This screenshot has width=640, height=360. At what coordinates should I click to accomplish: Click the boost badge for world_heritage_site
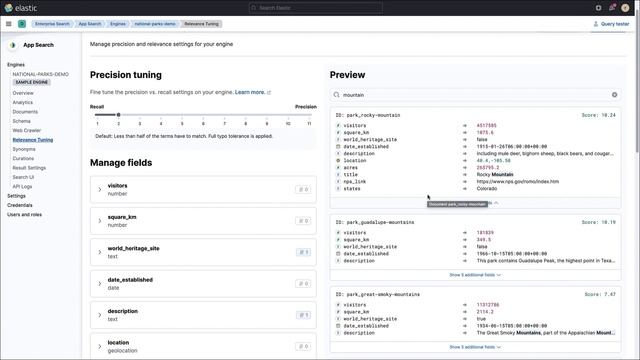point(303,252)
